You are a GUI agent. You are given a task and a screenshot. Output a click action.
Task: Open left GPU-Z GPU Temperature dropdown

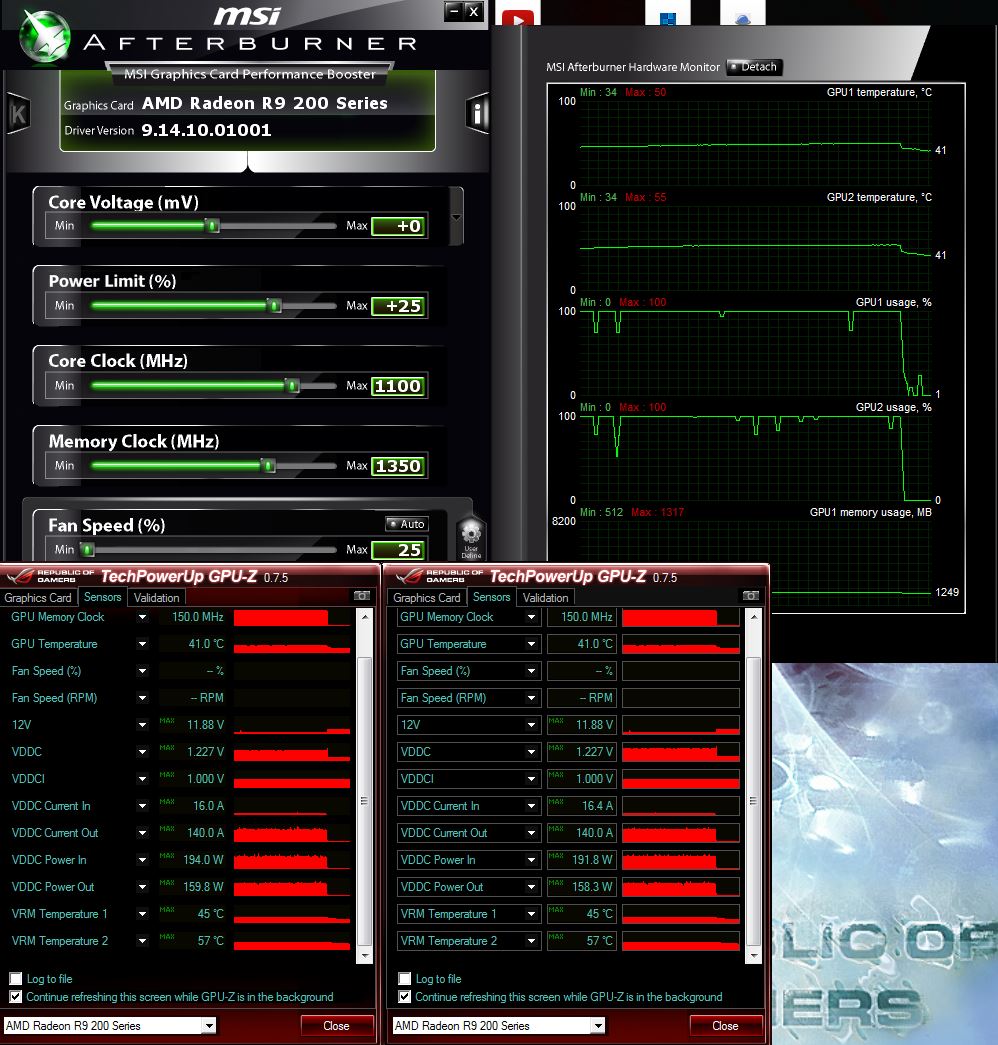coord(142,644)
